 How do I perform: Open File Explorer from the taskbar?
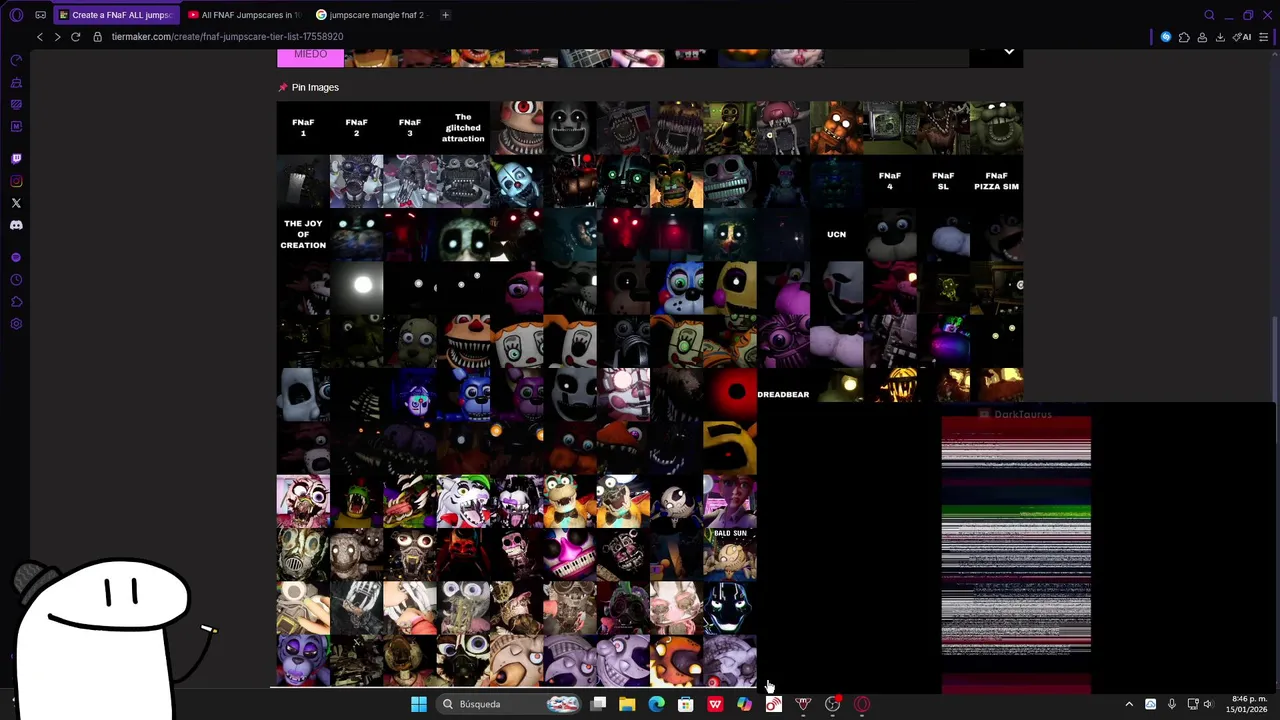[627, 704]
